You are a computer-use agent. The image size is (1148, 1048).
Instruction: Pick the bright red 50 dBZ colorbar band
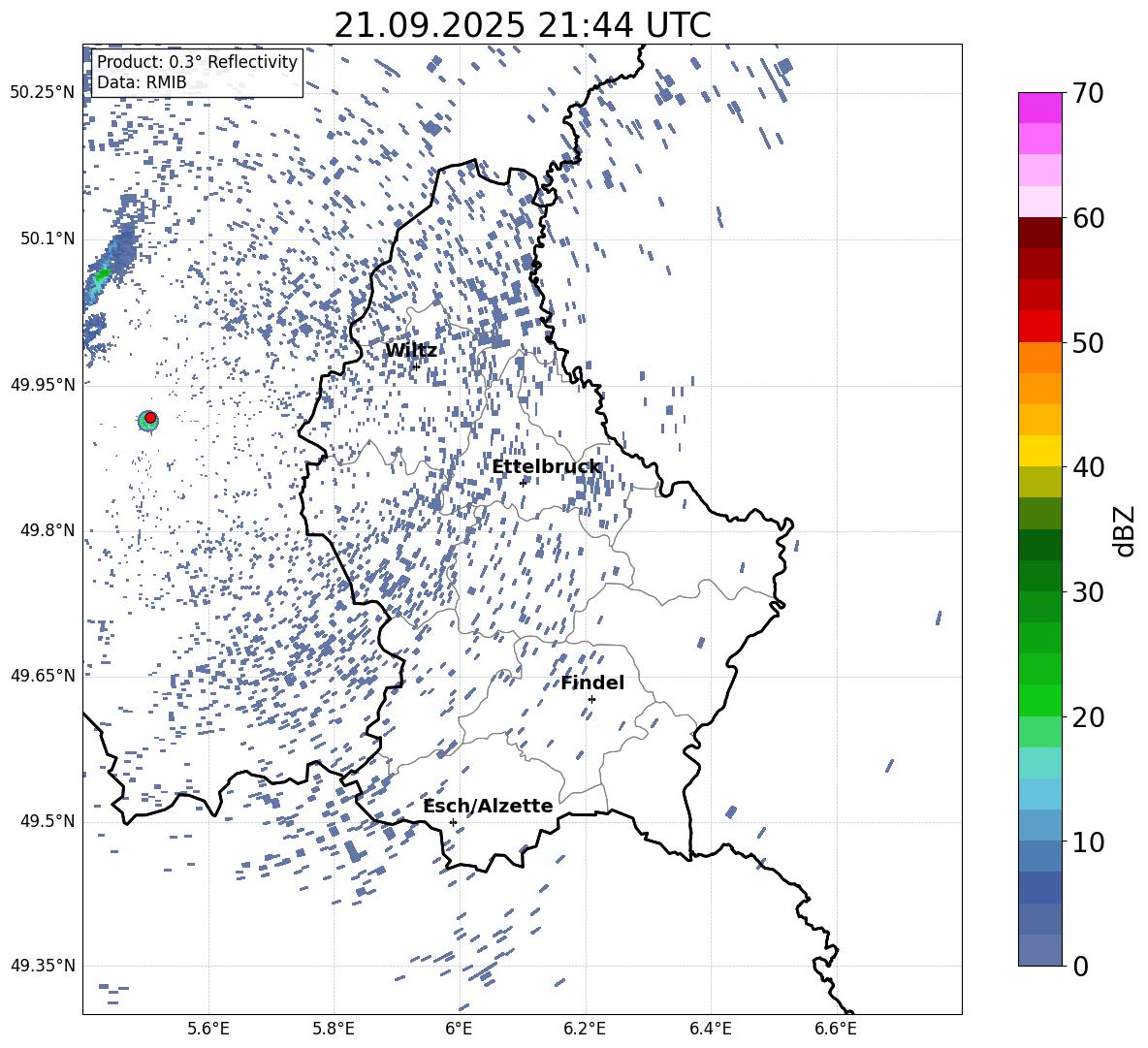click(x=1039, y=327)
